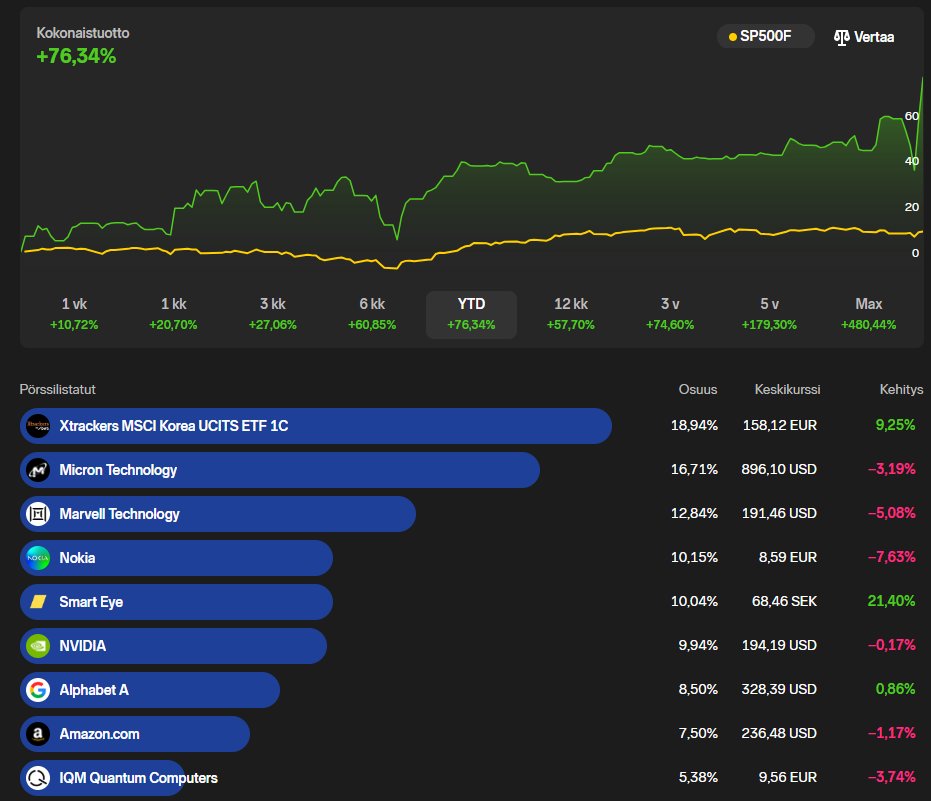The width and height of the screenshot is (931, 801).
Task: Click the Alphabet A Google logo icon
Action: 38,689
